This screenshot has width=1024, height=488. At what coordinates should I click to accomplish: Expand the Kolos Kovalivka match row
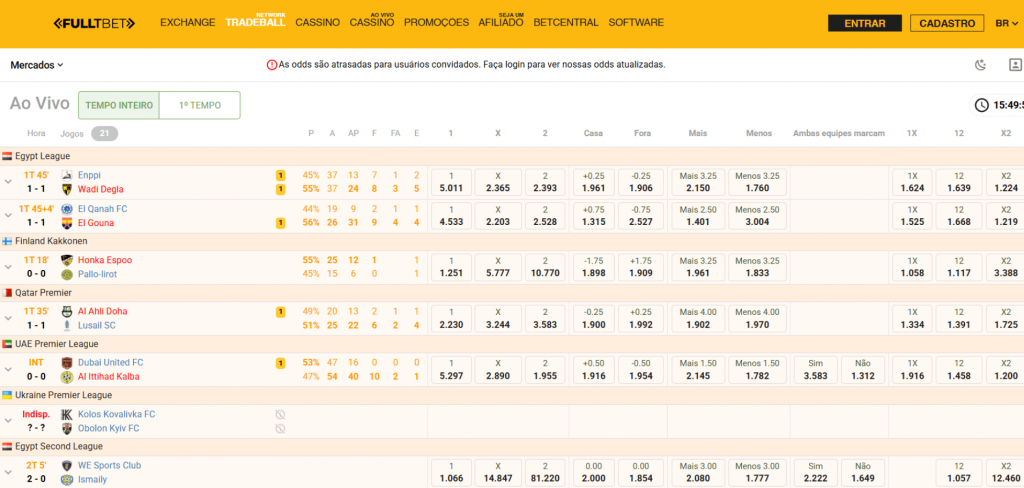(x=8, y=421)
